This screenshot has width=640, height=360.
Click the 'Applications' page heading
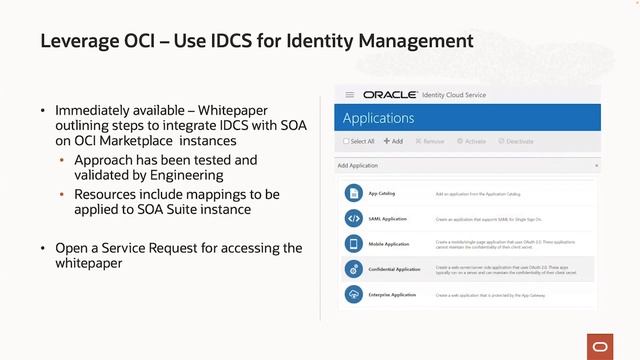(x=378, y=118)
